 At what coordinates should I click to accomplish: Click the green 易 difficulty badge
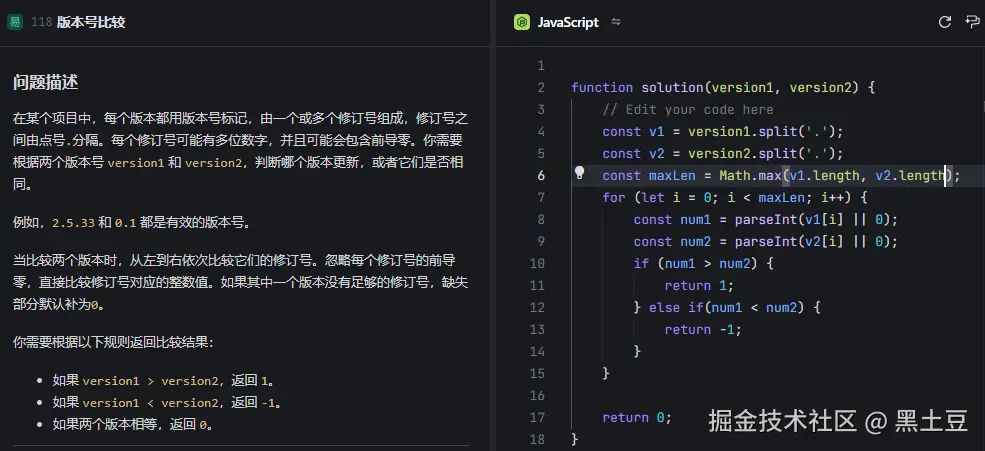(x=14, y=23)
